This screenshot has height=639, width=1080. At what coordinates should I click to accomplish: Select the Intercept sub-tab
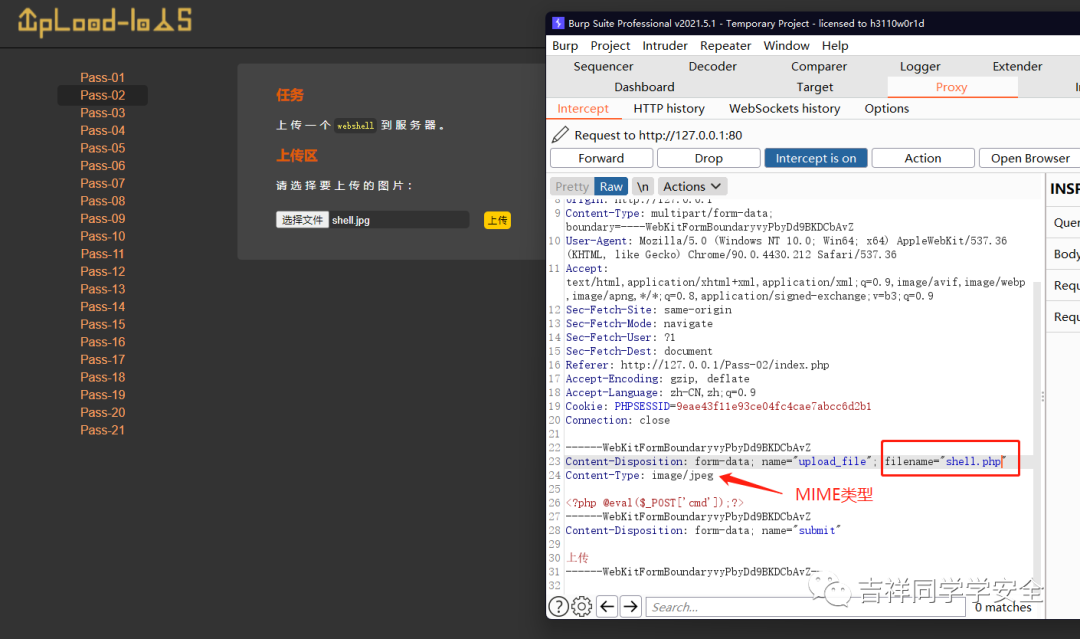point(583,108)
